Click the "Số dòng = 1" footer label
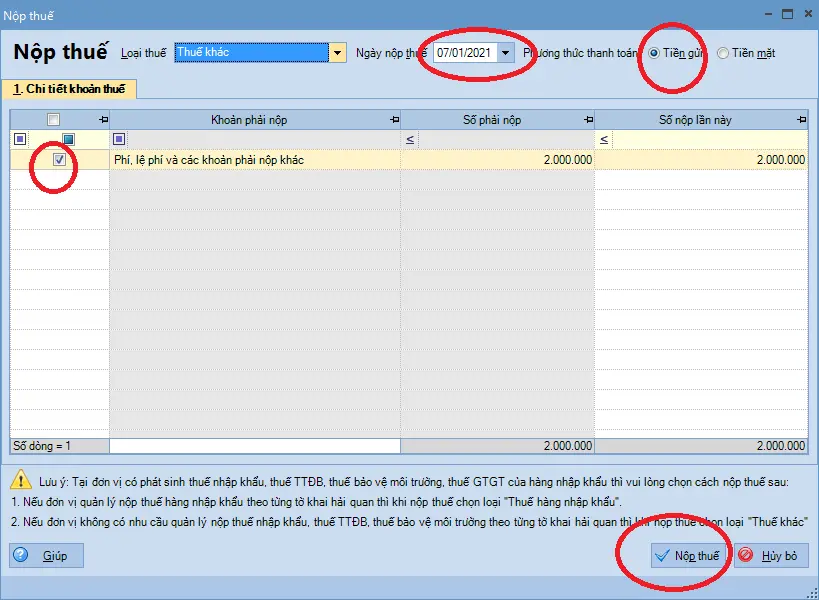819x600 pixels. (42, 446)
